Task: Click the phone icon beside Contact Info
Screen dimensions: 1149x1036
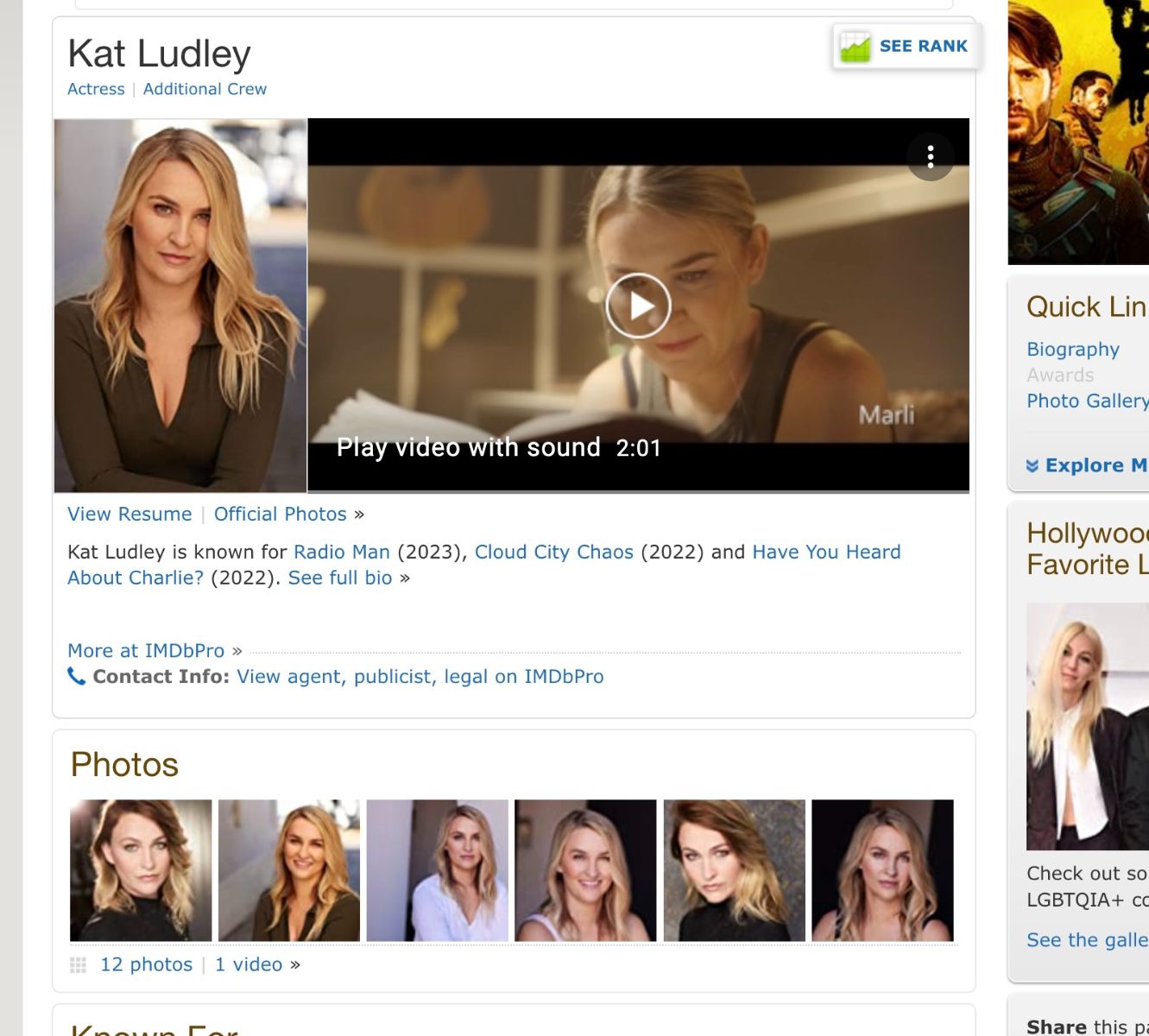Action: [78, 677]
